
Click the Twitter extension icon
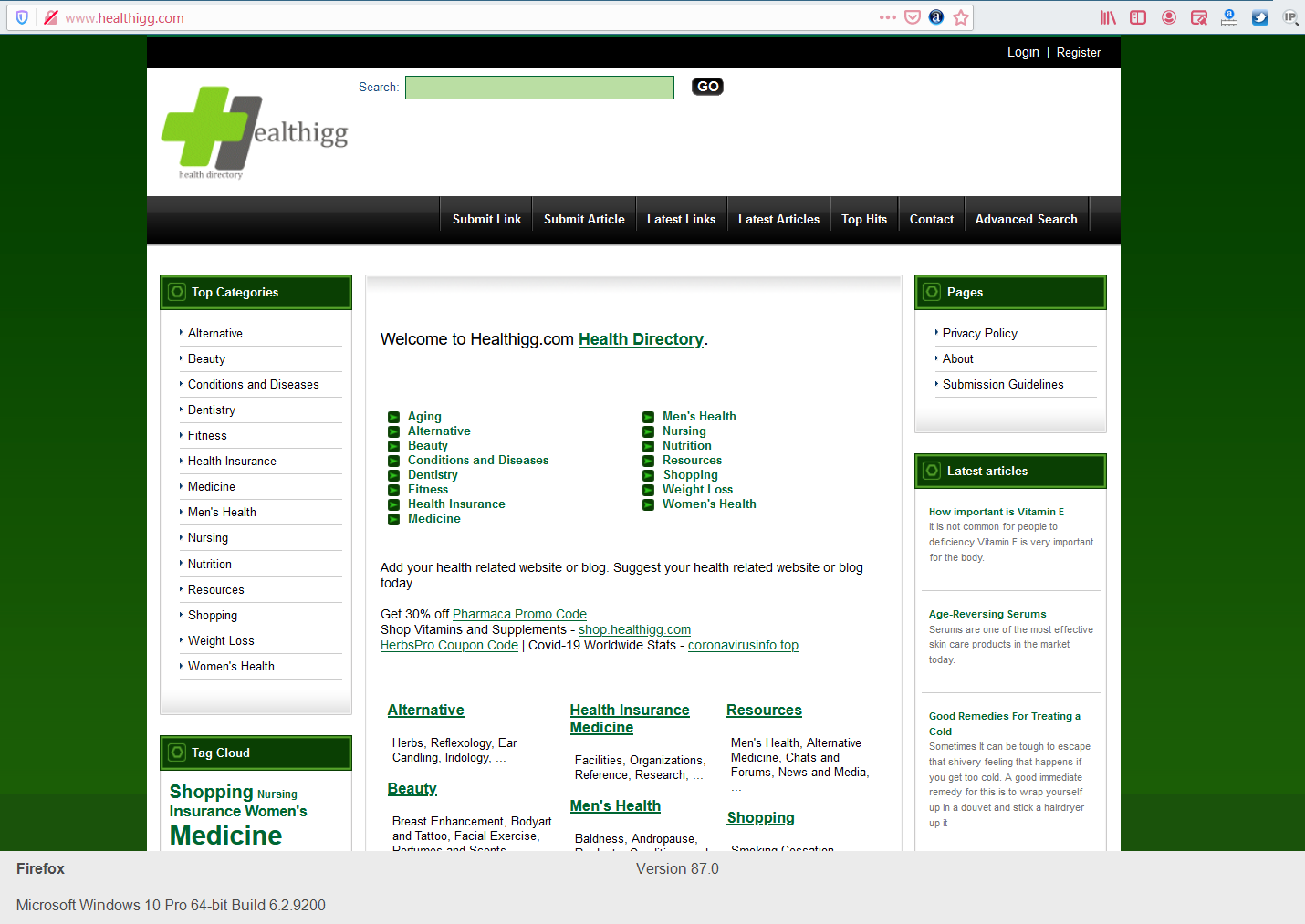tap(1260, 16)
